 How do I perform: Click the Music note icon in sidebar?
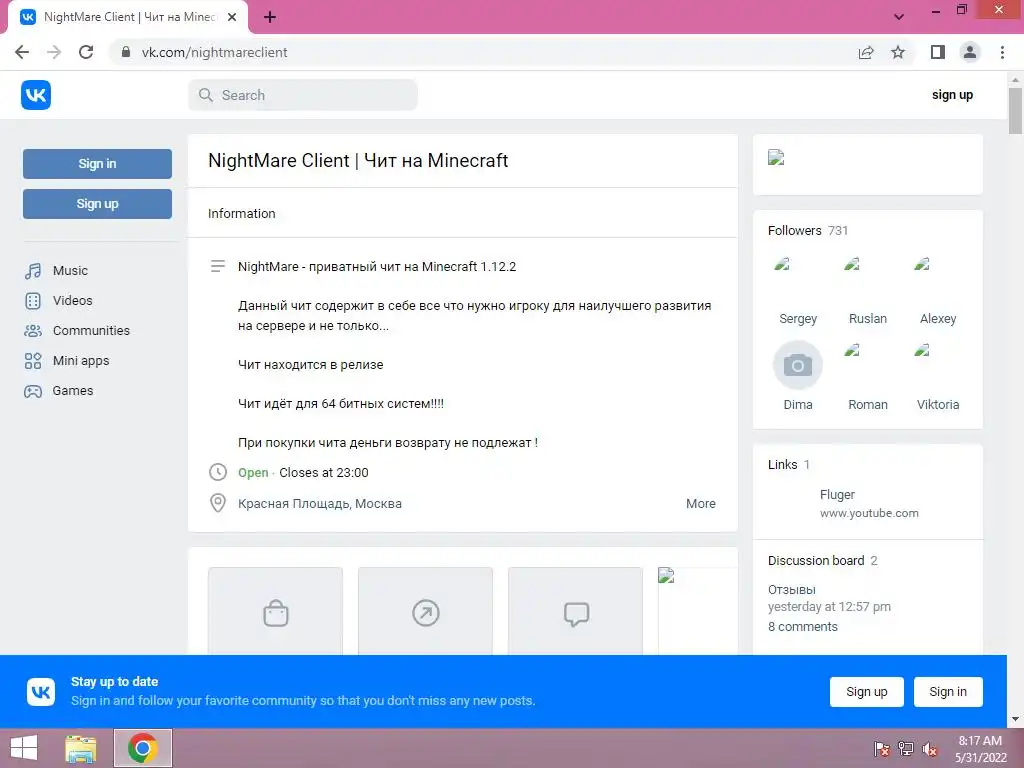[33, 271]
